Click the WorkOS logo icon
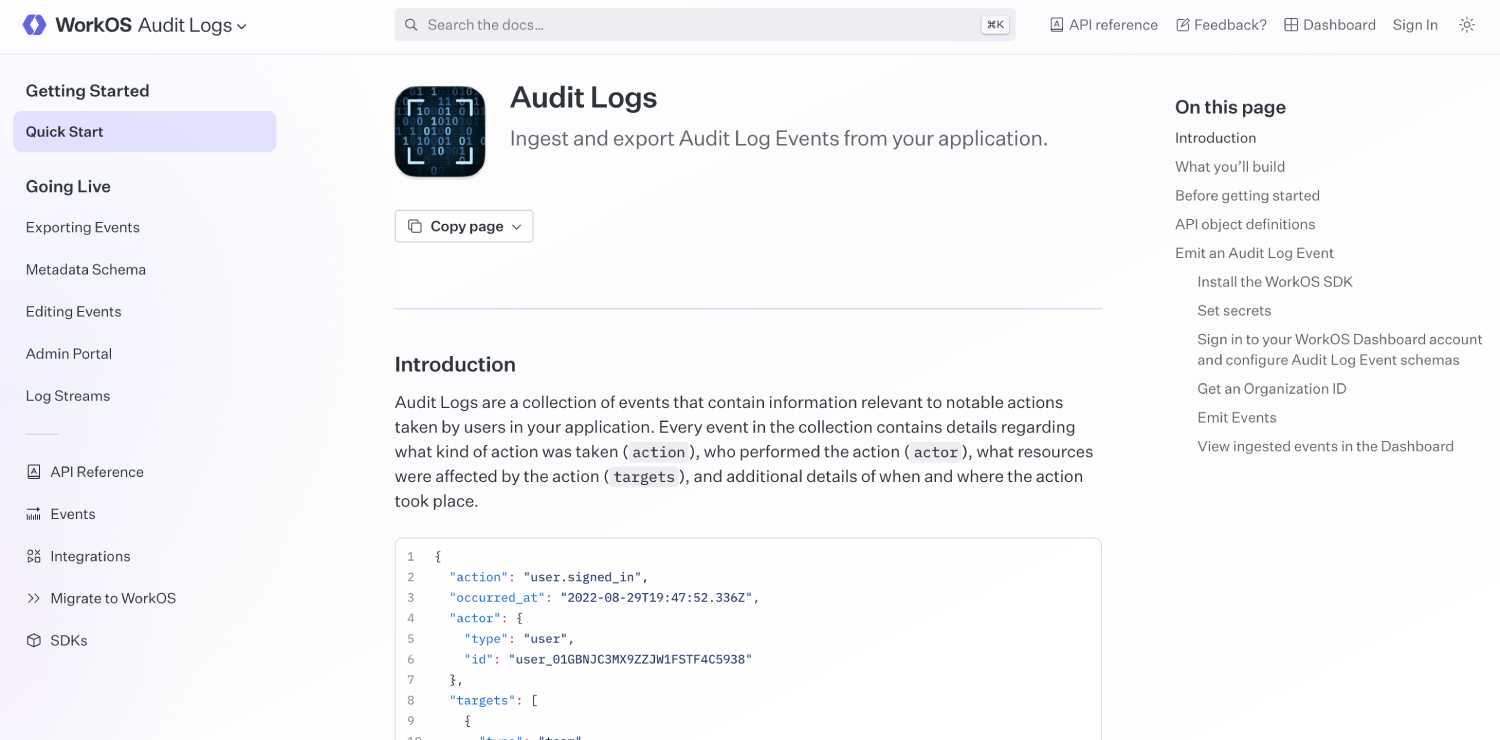The width and height of the screenshot is (1500, 740). [x=34, y=25]
